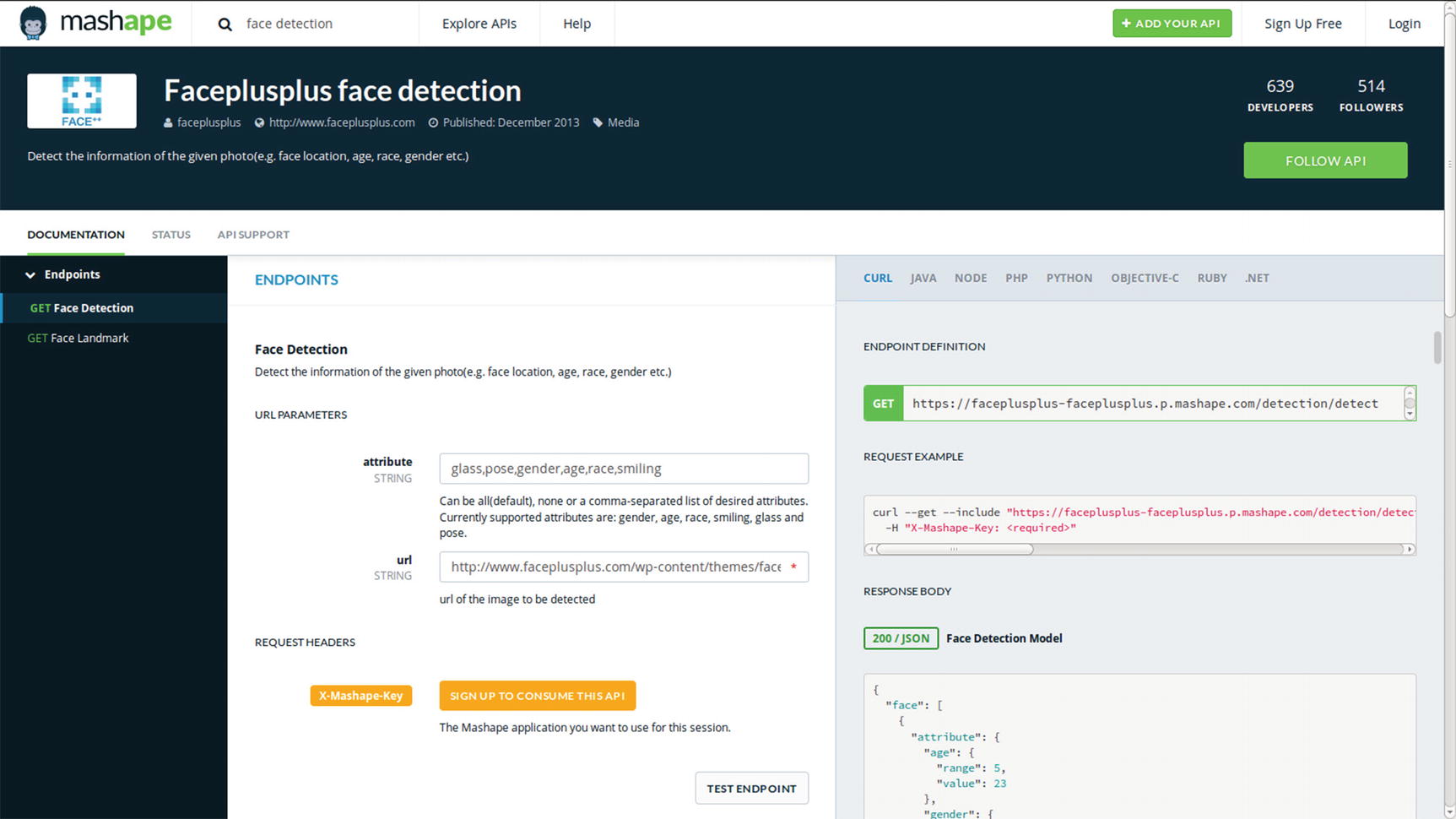This screenshot has height=819, width=1456.
Task: Click the ADD YOUR API button
Action: (1172, 24)
